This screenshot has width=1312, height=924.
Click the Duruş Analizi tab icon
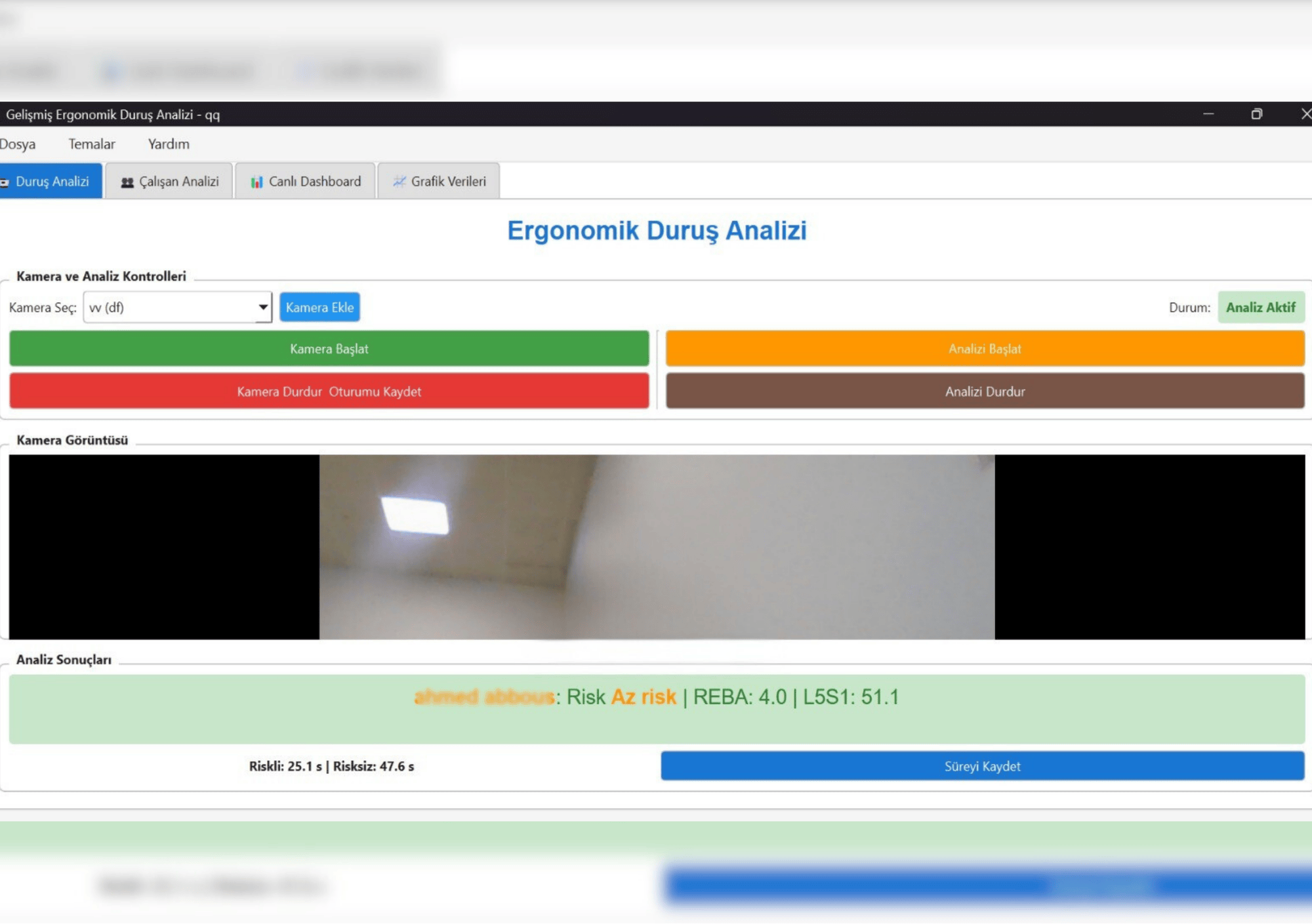tap(4, 182)
